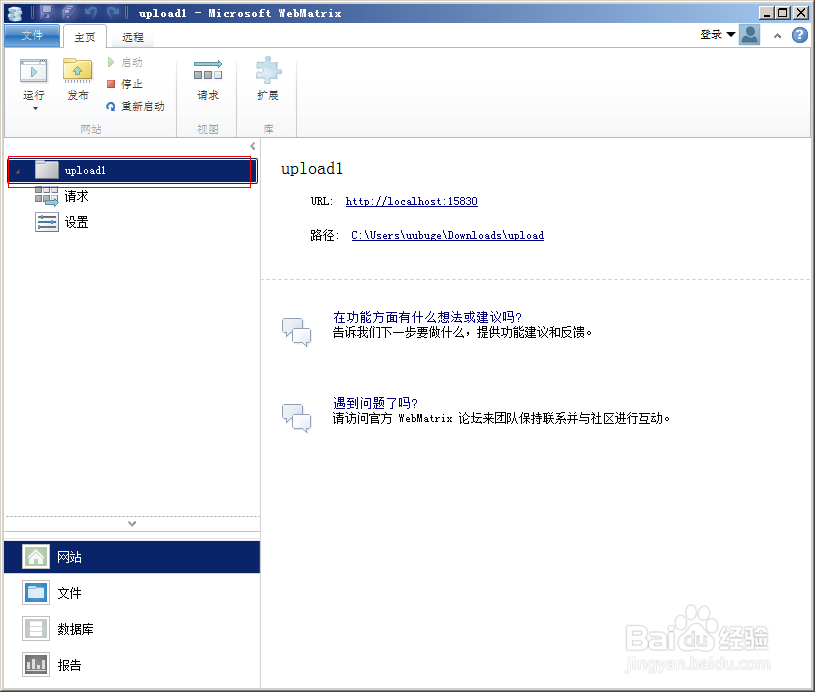The image size is (815, 692).
Task: Select the Databases (数据库) workspace
Action: tap(132, 629)
